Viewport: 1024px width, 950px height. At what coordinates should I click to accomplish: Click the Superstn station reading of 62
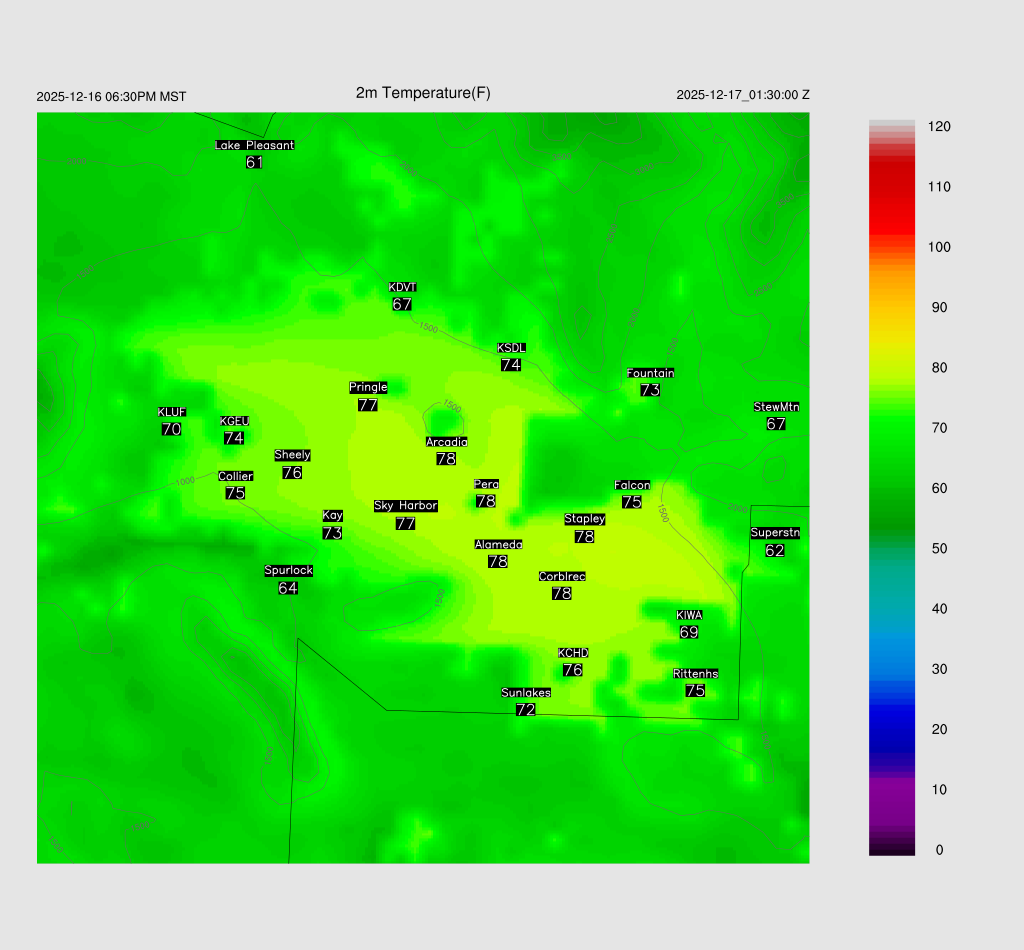pos(775,550)
